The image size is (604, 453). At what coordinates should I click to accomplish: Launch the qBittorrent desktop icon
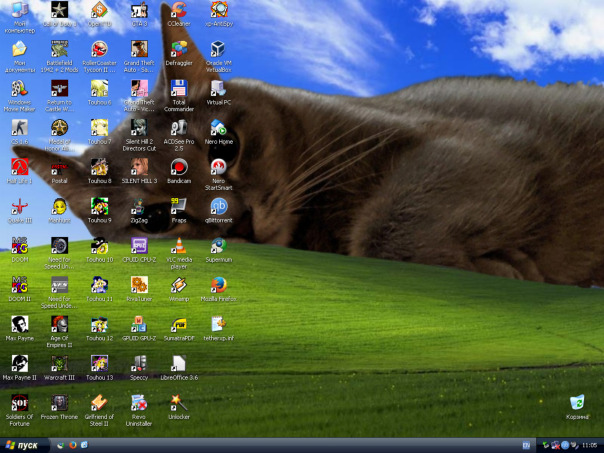218,207
